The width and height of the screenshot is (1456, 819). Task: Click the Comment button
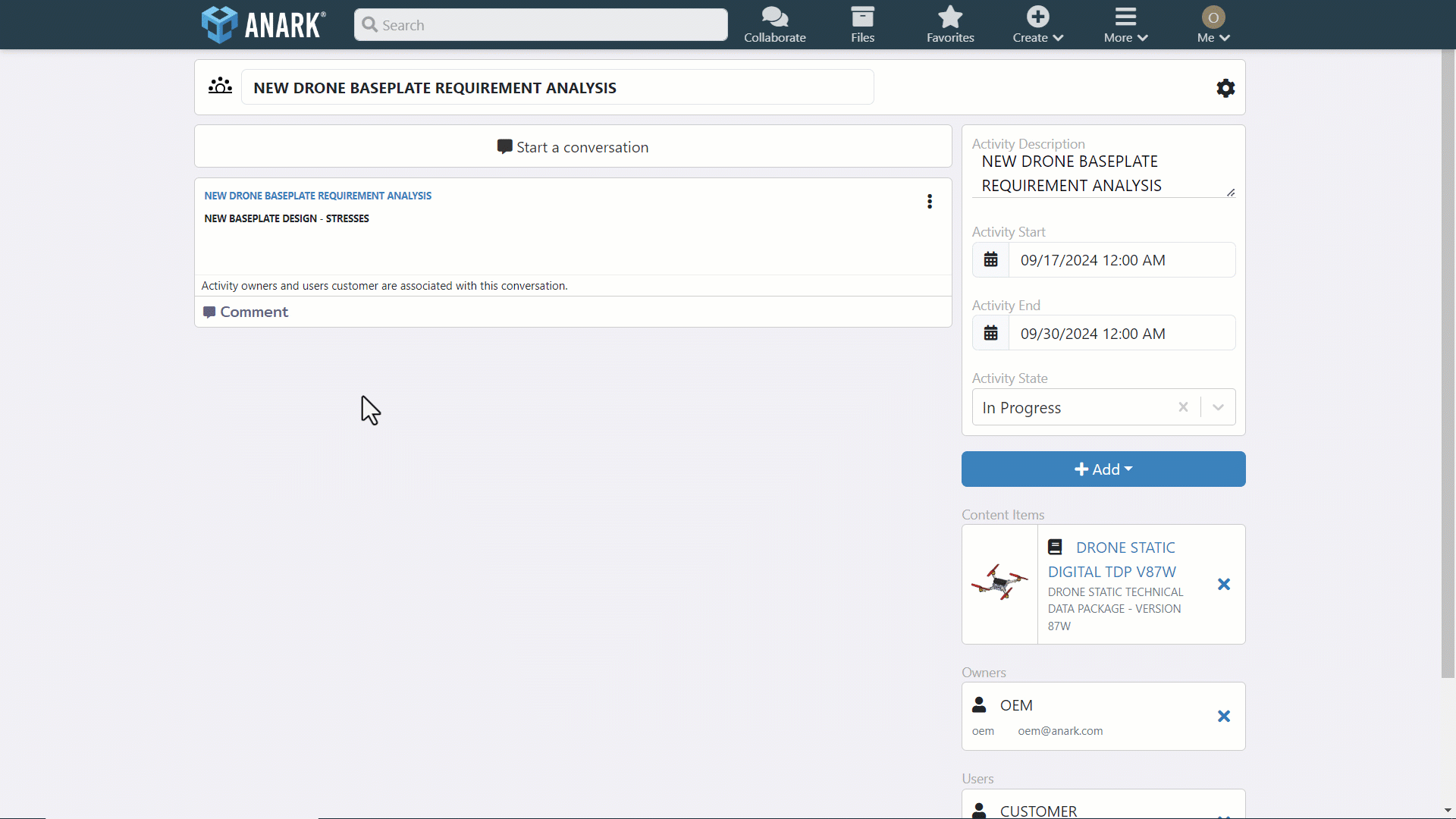pyautogui.click(x=246, y=312)
